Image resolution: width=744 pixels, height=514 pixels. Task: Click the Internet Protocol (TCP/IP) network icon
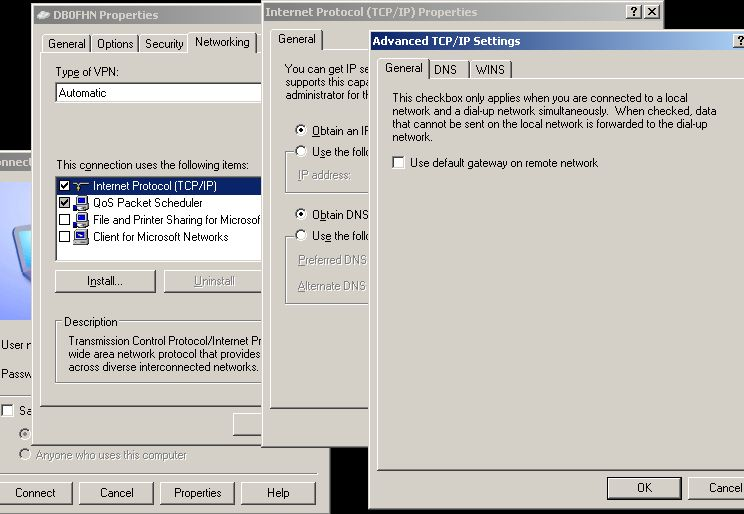point(81,186)
